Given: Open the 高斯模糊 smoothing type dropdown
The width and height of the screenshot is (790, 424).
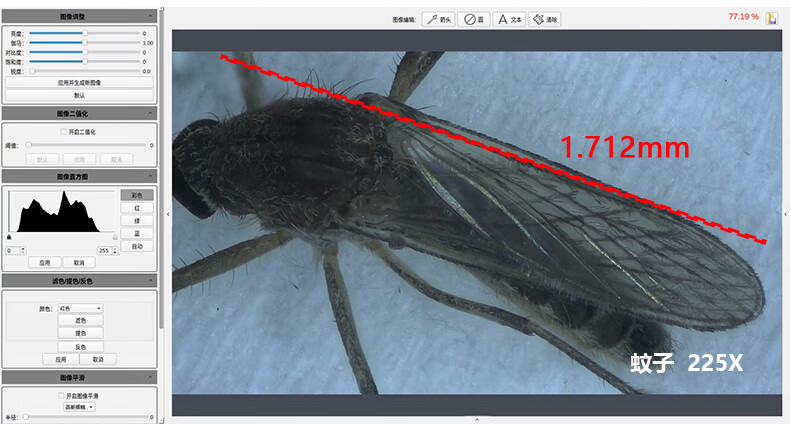Looking at the screenshot, I should pyautogui.click(x=79, y=407).
